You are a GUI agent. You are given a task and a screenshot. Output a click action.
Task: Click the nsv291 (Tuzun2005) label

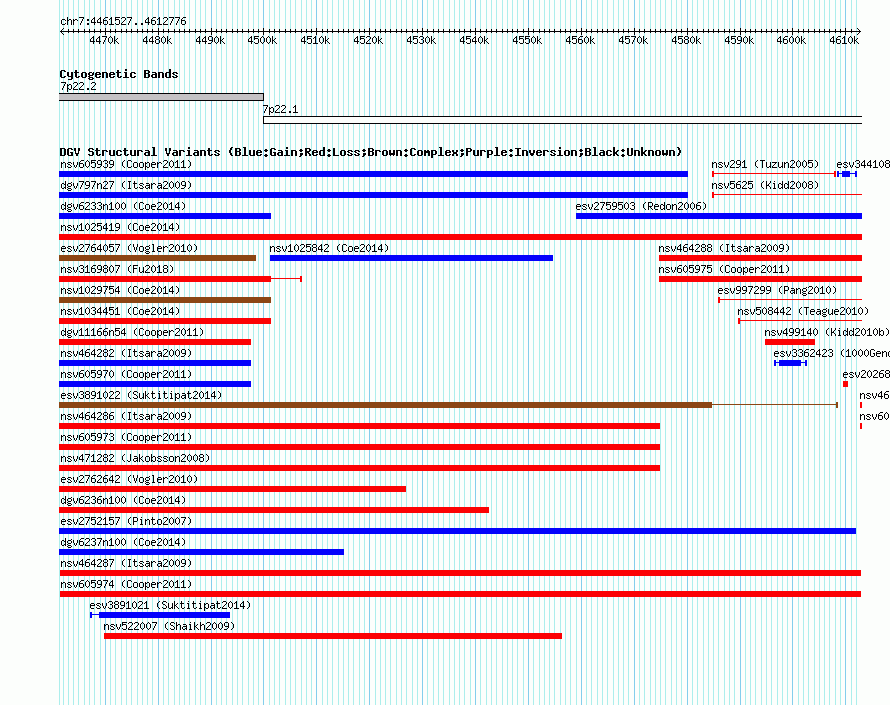pyautogui.click(x=765, y=165)
